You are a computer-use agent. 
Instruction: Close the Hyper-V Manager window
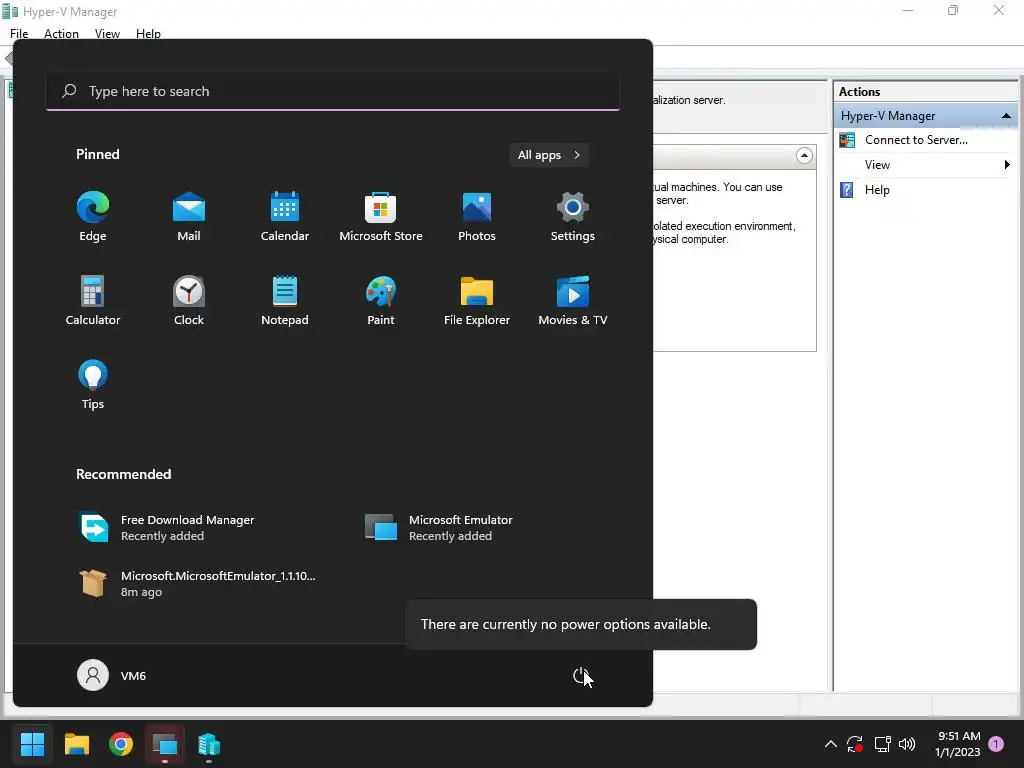pyautogui.click(x=999, y=10)
